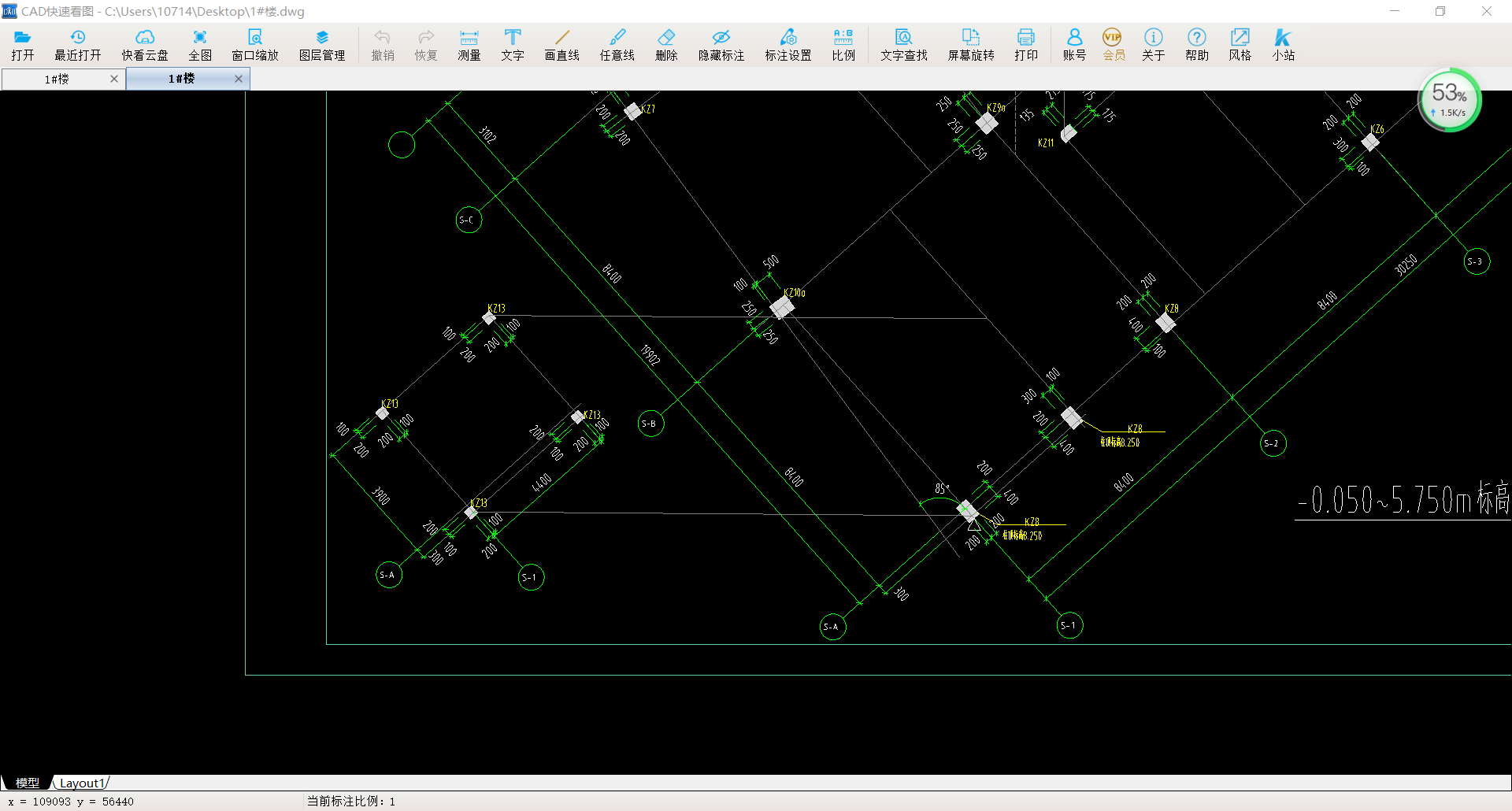Click the 30250 dimension text
1512x811 pixels.
[x=1406, y=265]
